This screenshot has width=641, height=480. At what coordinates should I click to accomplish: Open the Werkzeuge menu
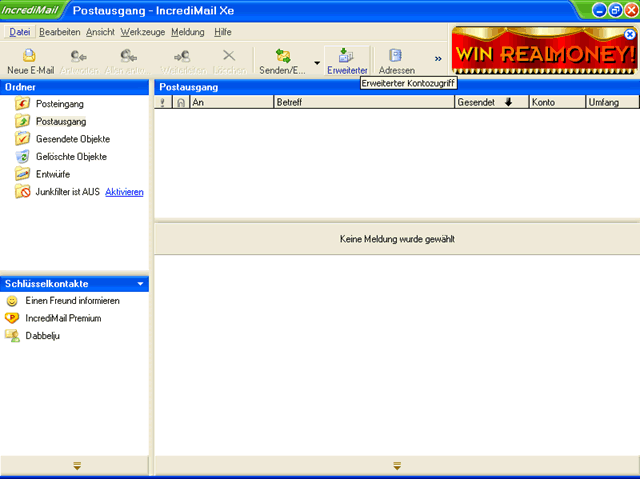coord(143,32)
